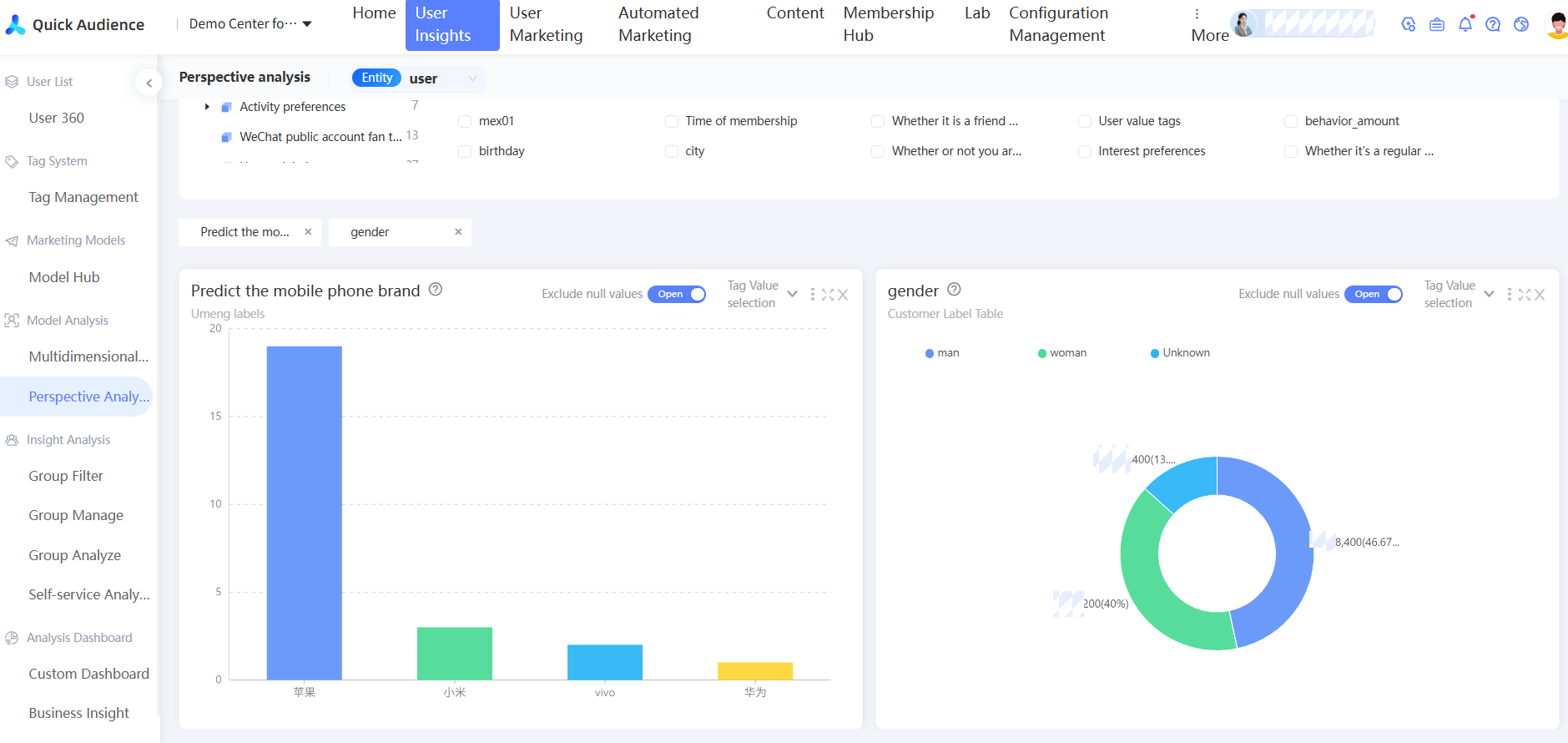Click the Activity preferences folder icon

(x=226, y=107)
